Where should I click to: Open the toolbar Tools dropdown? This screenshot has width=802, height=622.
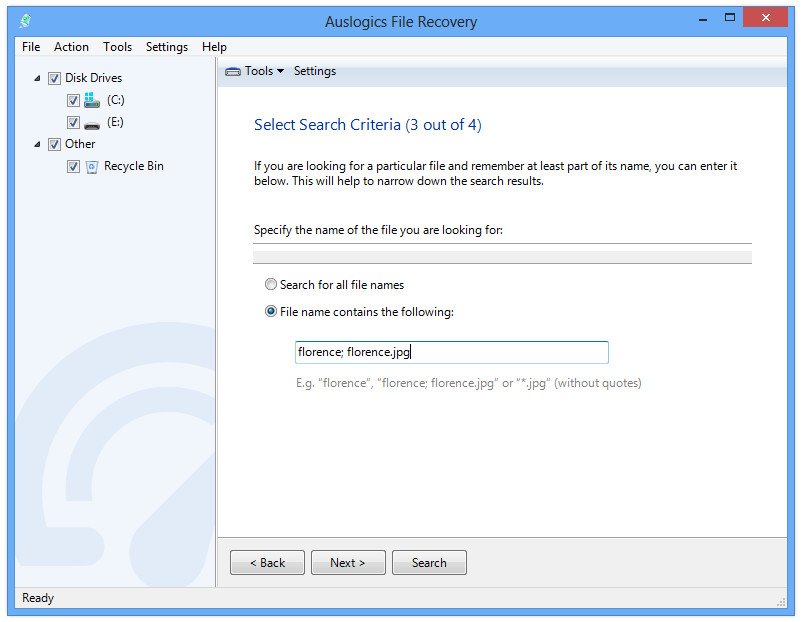pyautogui.click(x=264, y=71)
